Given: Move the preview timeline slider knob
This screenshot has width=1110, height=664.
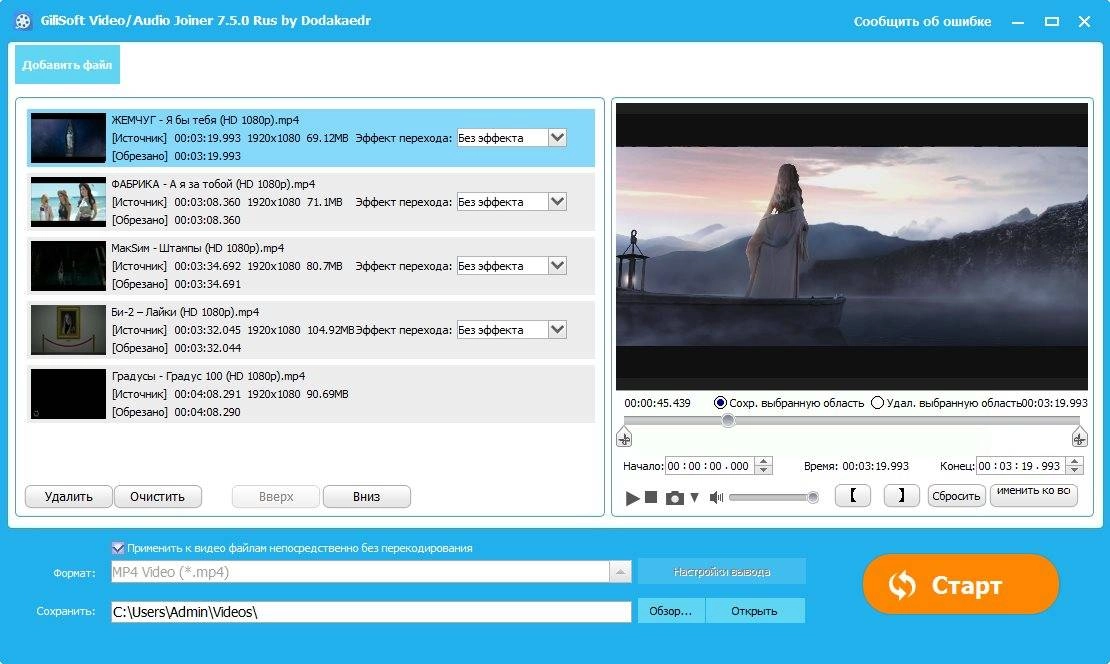Looking at the screenshot, I should click(x=728, y=420).
